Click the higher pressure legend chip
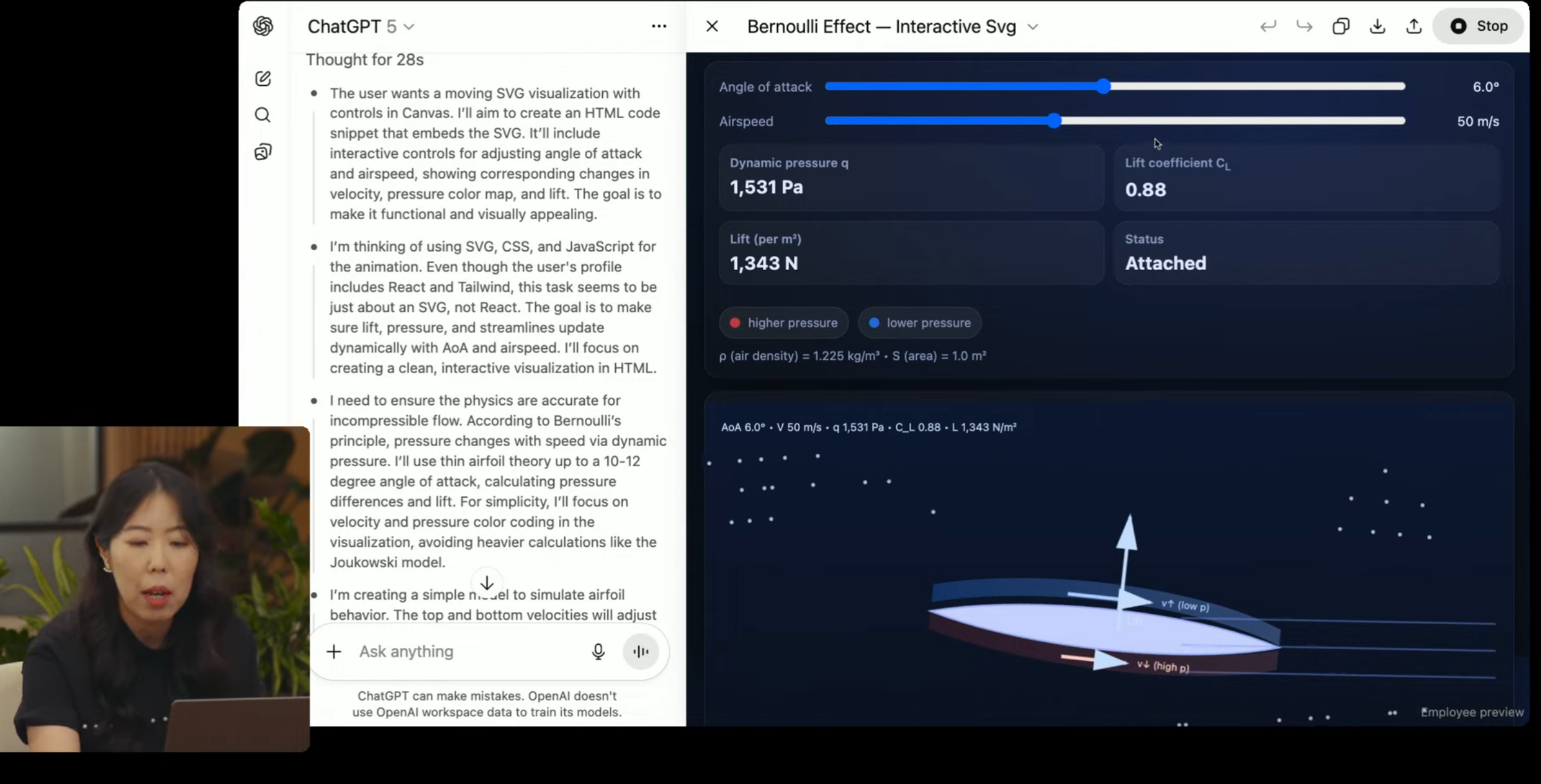1541x784 pixels. click(783, 322)
